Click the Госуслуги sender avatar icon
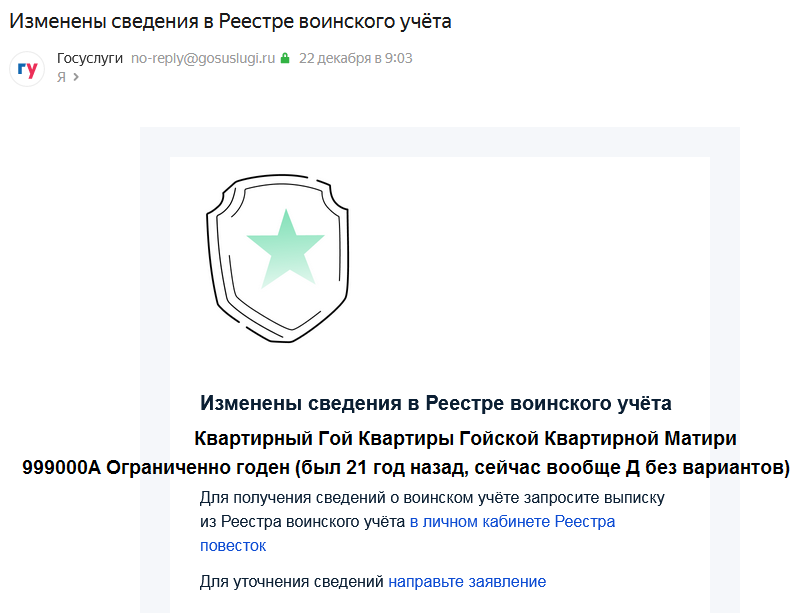Screen dimensions: 792x613 pos(27,69)
